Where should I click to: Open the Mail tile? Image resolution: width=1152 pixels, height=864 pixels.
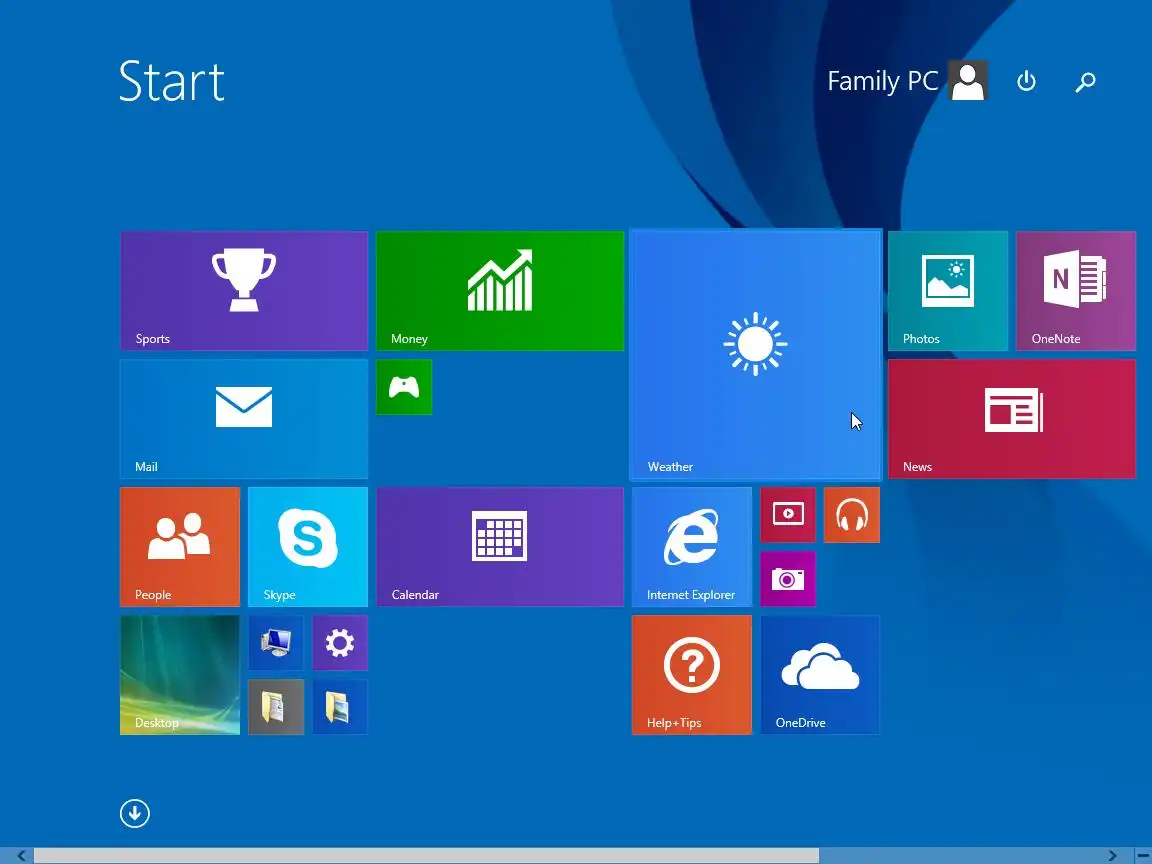(244, 419)
